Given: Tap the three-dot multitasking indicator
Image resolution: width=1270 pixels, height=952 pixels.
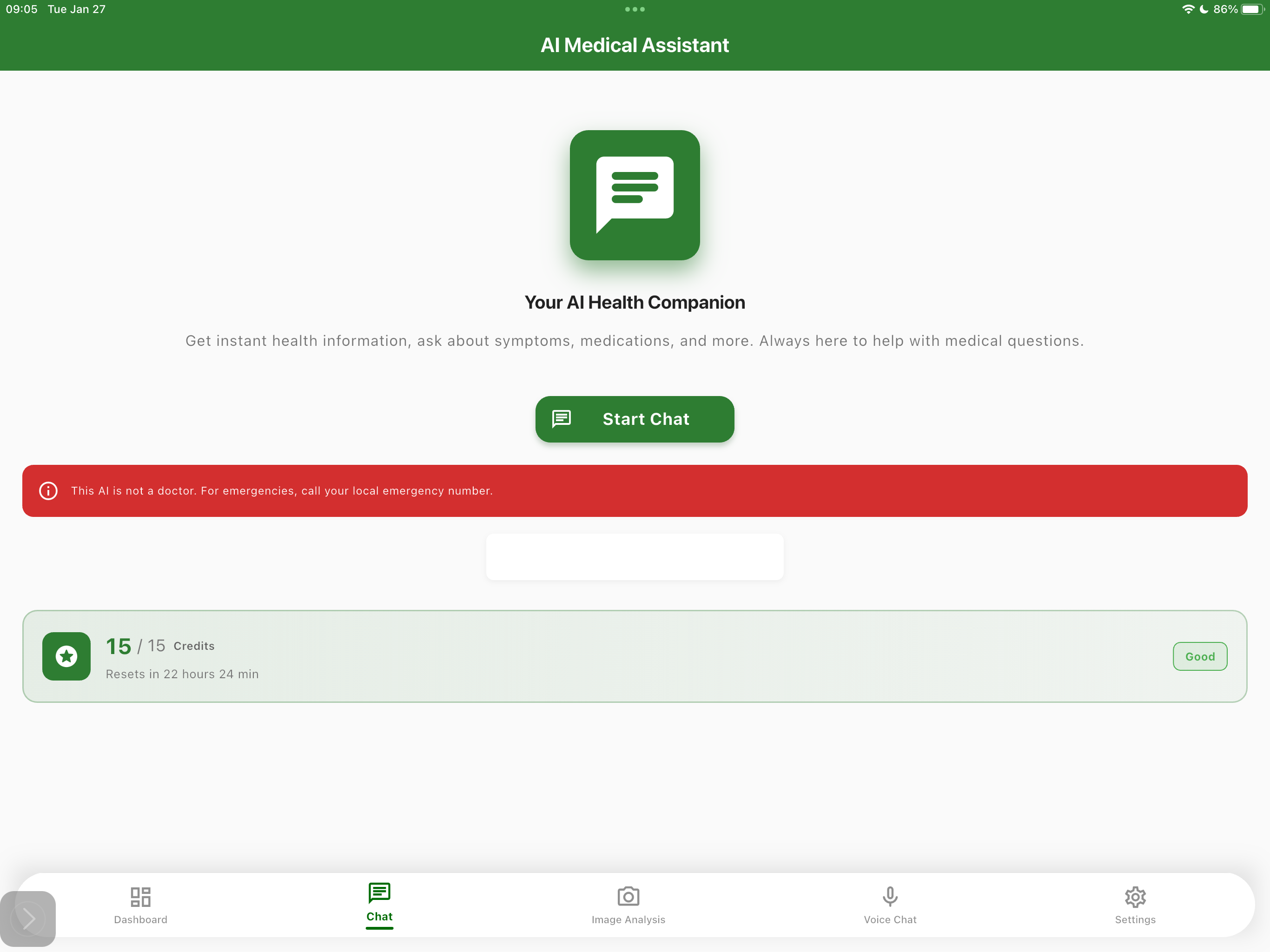Looking at the screenshot, I should click(635, 9).
